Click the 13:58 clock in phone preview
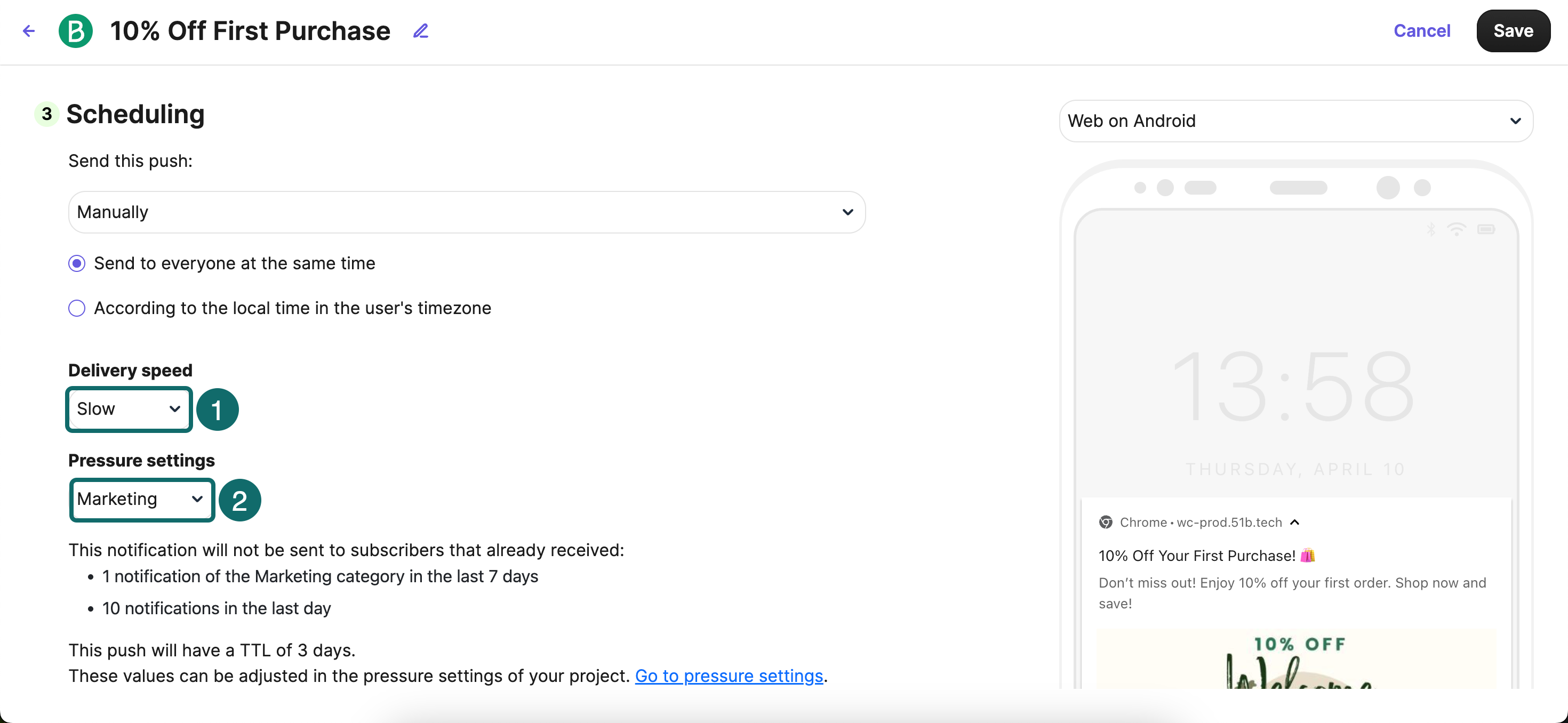This screenshot has height=723, width=1568. [x=1293, y=387]
